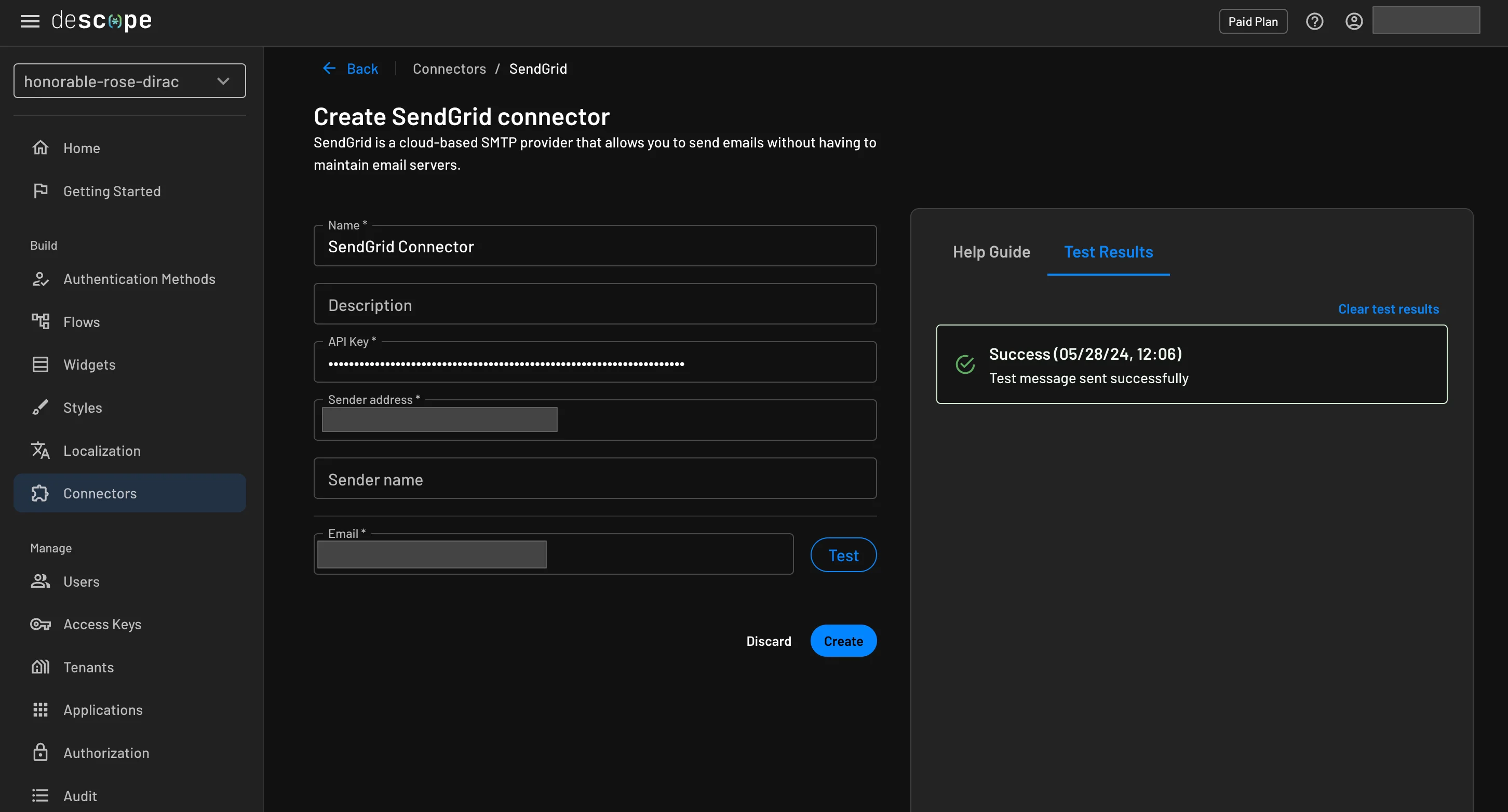Click the green success checkmark icon
Viewport: 1508px width, 812px height.
click(x=965, y=364)
